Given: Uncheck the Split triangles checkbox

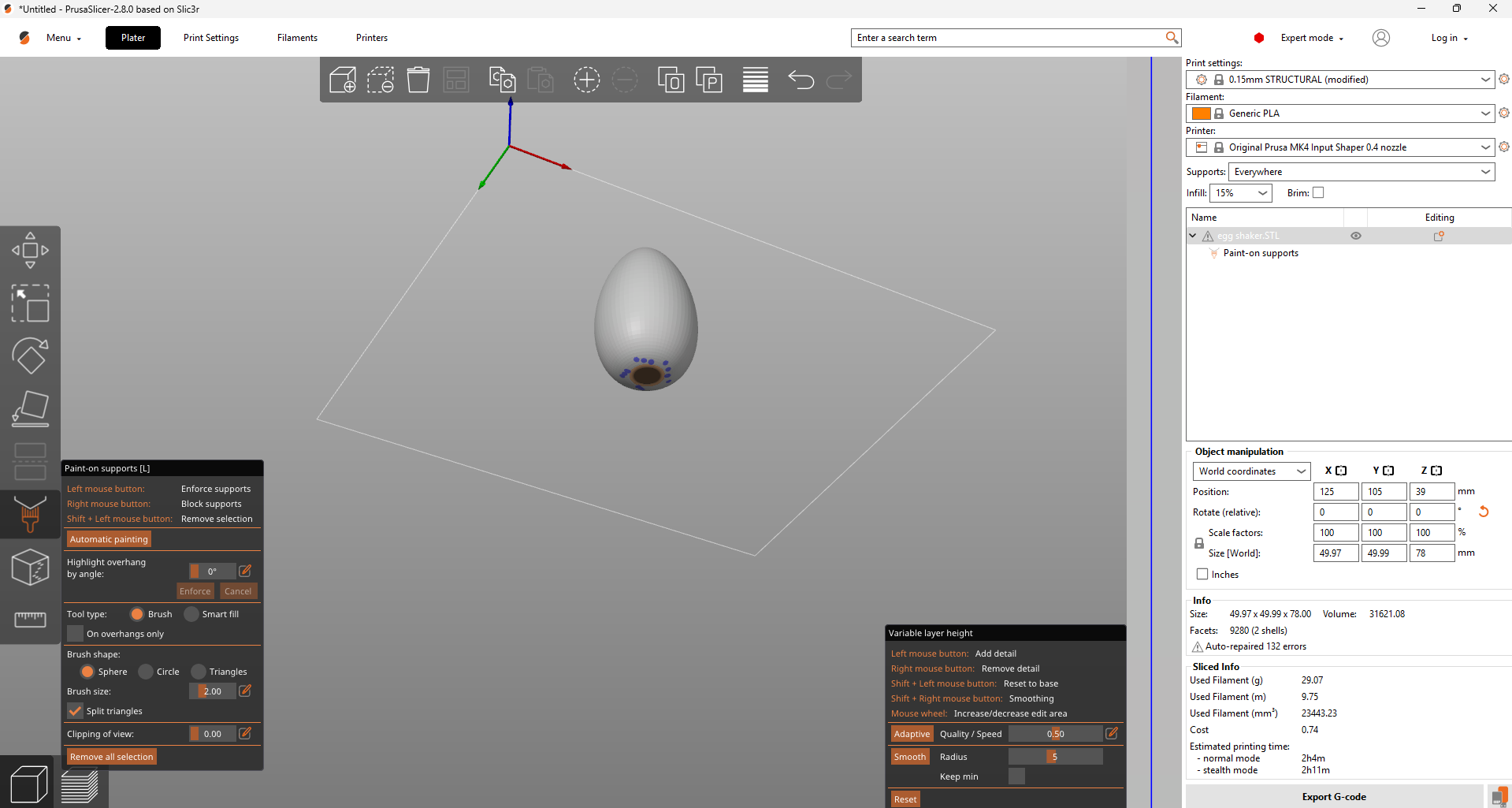Looking at the screenshot, I should pos(76,711).
